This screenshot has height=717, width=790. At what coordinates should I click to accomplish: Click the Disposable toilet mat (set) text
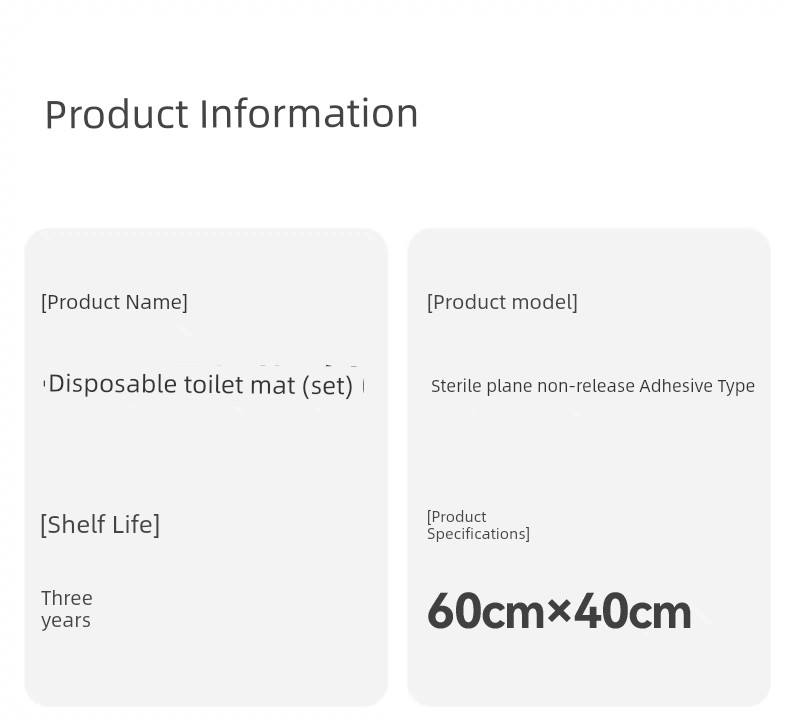tap(200, 385)
